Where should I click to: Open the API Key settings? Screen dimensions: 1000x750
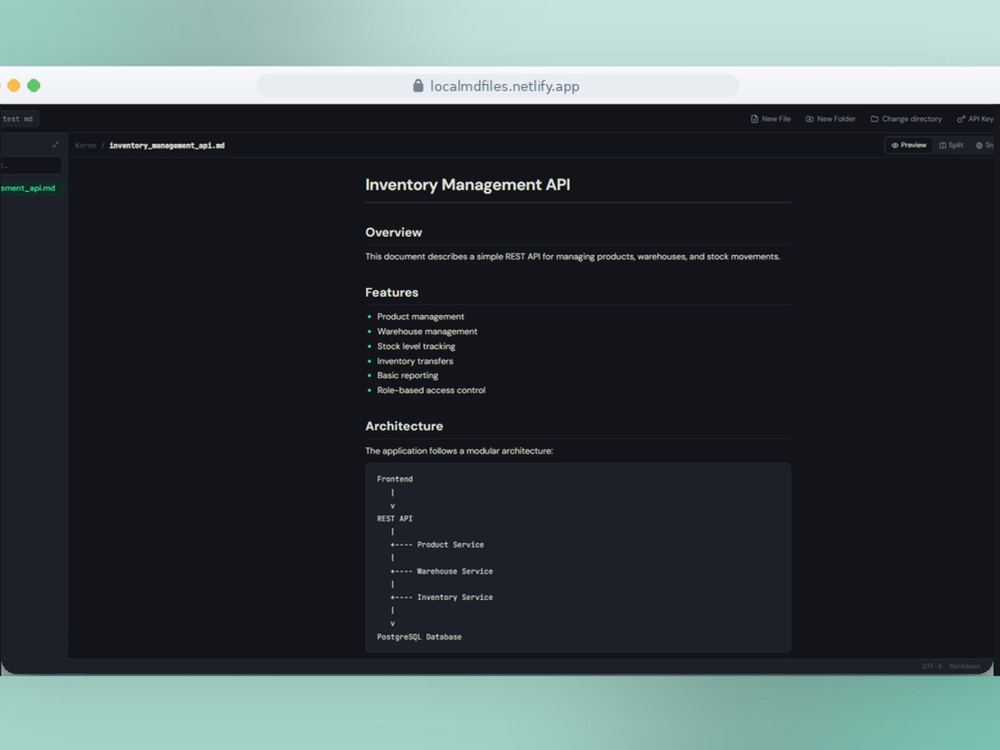coord(976,119)
